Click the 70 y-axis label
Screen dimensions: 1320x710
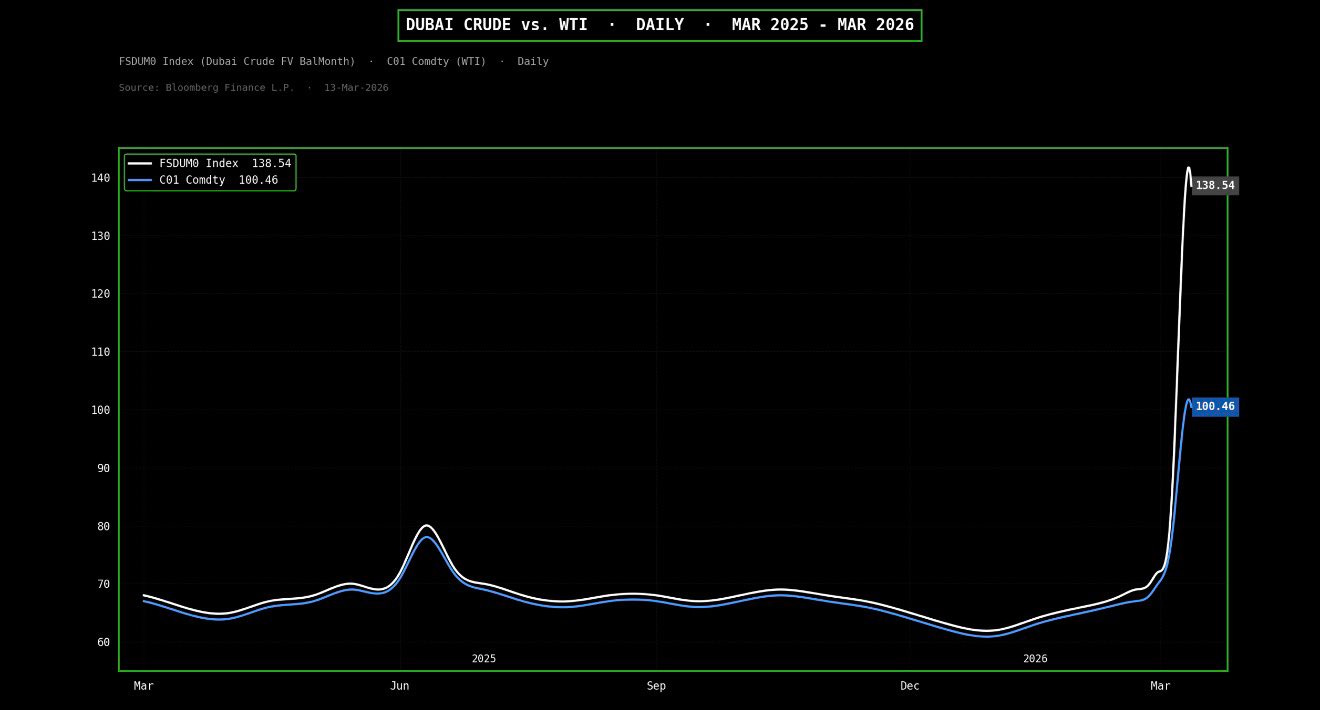(x=104, y=584)
